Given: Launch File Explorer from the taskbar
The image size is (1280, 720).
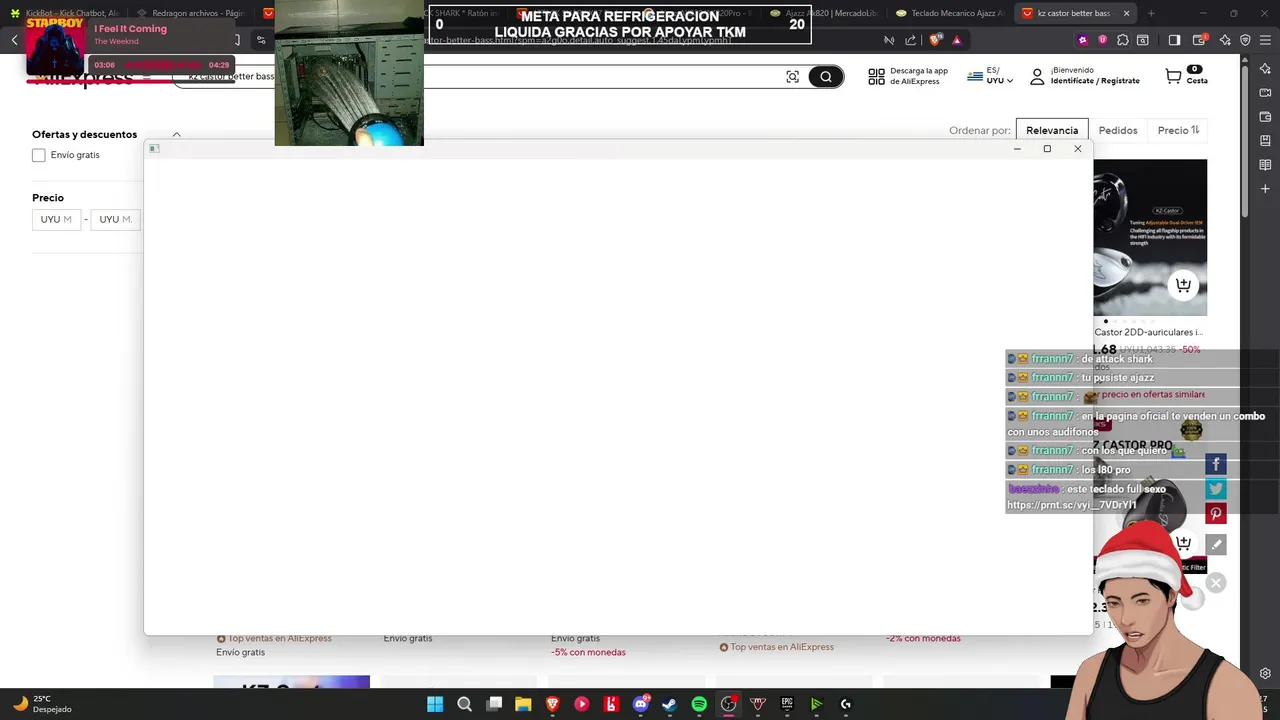Looking at the screenshot, I should (523, 704).
